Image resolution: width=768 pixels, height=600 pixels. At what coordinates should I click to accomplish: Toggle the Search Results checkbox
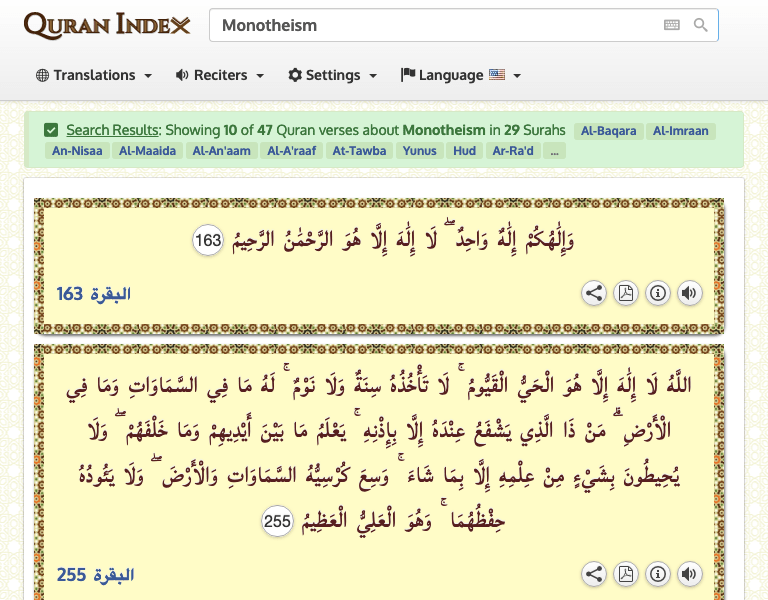point(51,130)
